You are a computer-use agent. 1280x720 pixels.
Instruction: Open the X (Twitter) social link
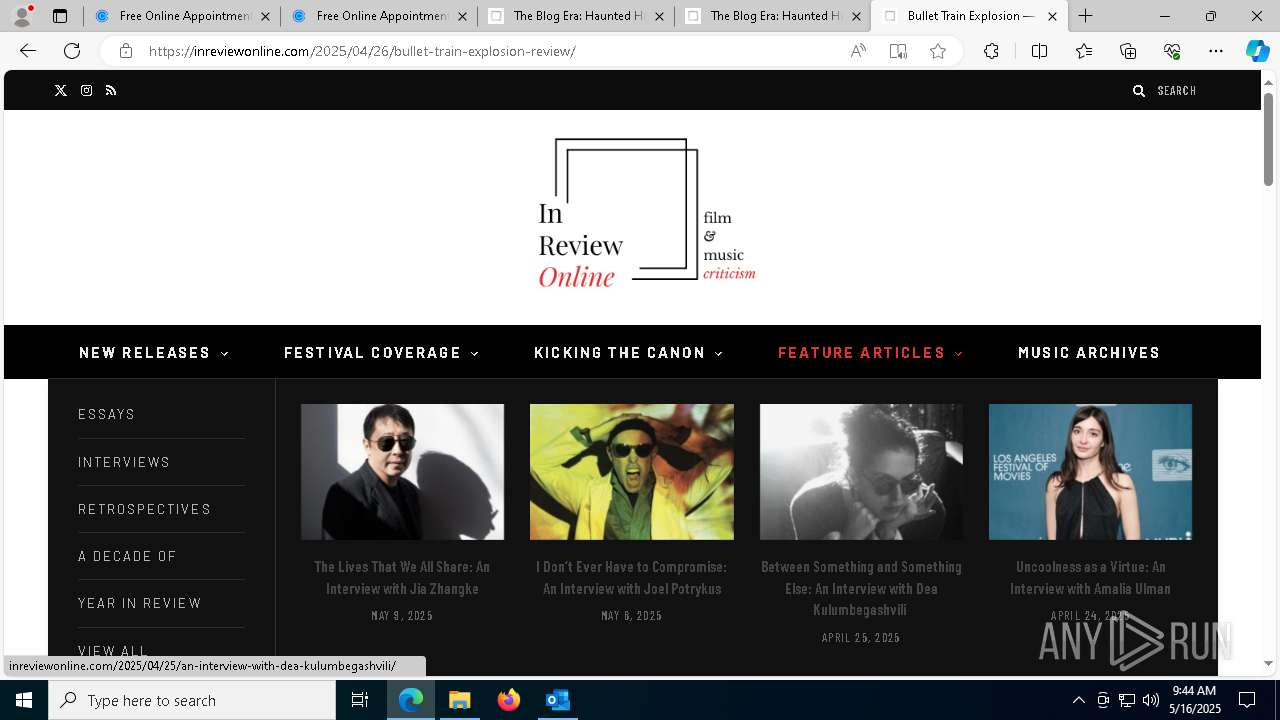(x=60, y=91)
